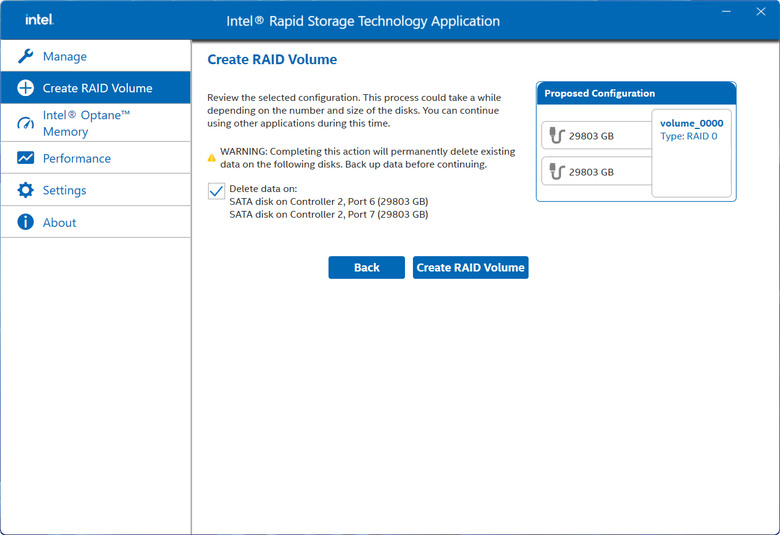
Task: Click the Proposed Configuration header
Action: (x=636, y=93)
